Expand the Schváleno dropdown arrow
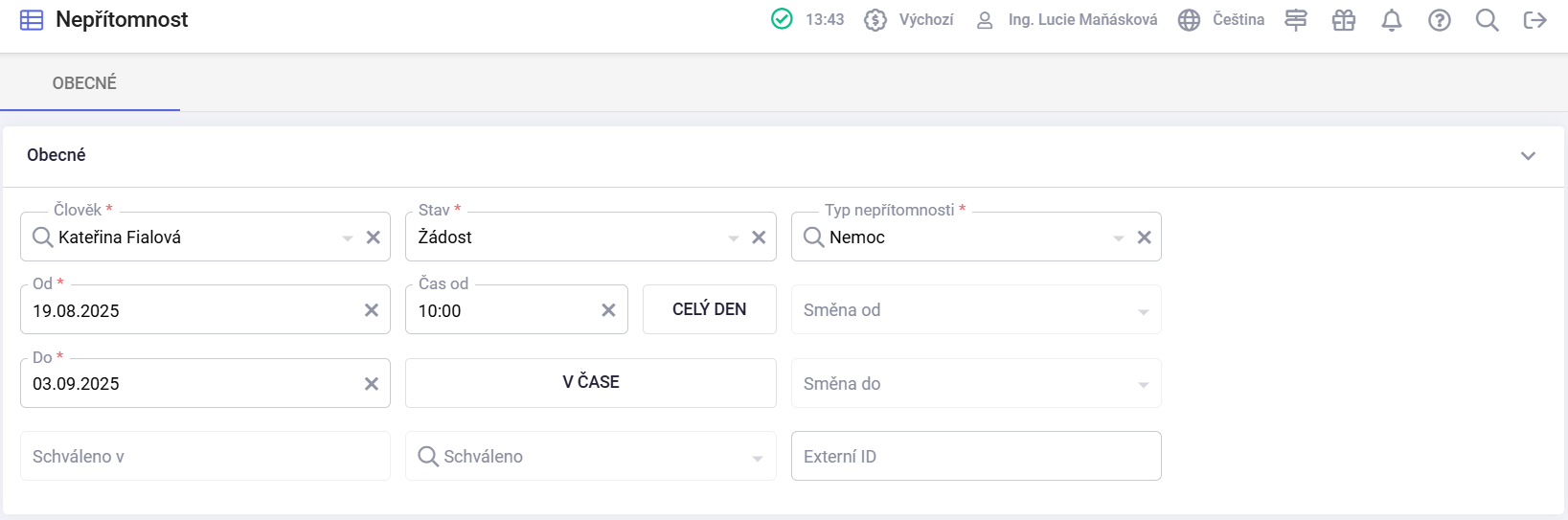This screenshot has width=1568, height=520. tap(758, 459)
